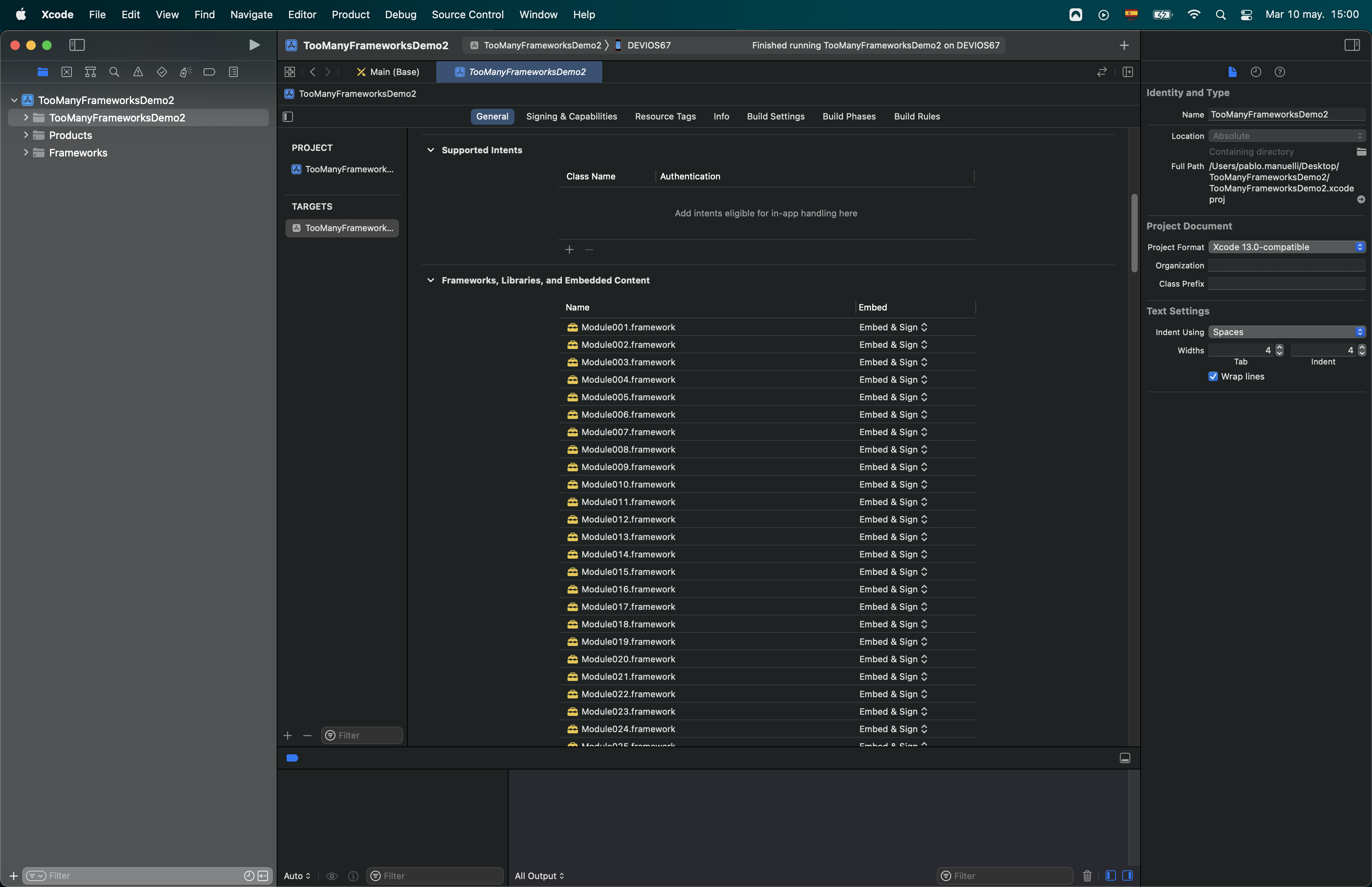Toggle the breakpoints activation icon
This screenshot has height=887, width=1372.
click(x=292, y=758)
